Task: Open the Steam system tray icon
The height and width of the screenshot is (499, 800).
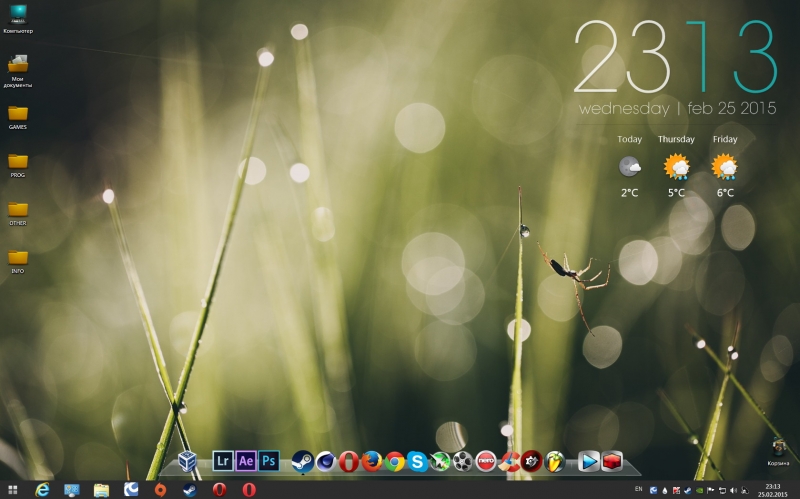Action: tap(687, 491)
